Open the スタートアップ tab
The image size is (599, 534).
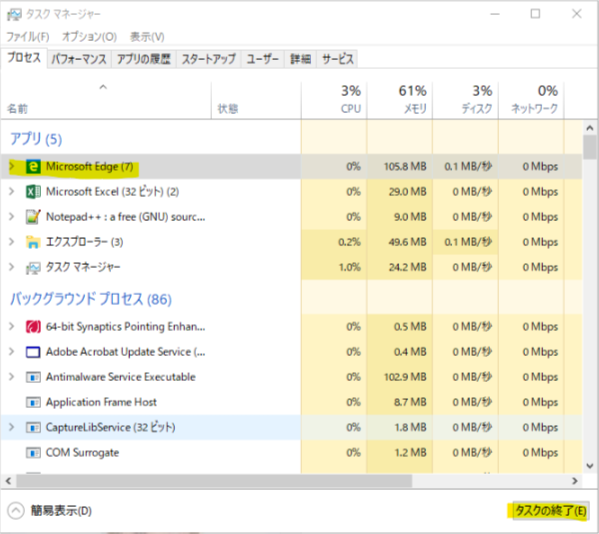click(x=208, y=59)
